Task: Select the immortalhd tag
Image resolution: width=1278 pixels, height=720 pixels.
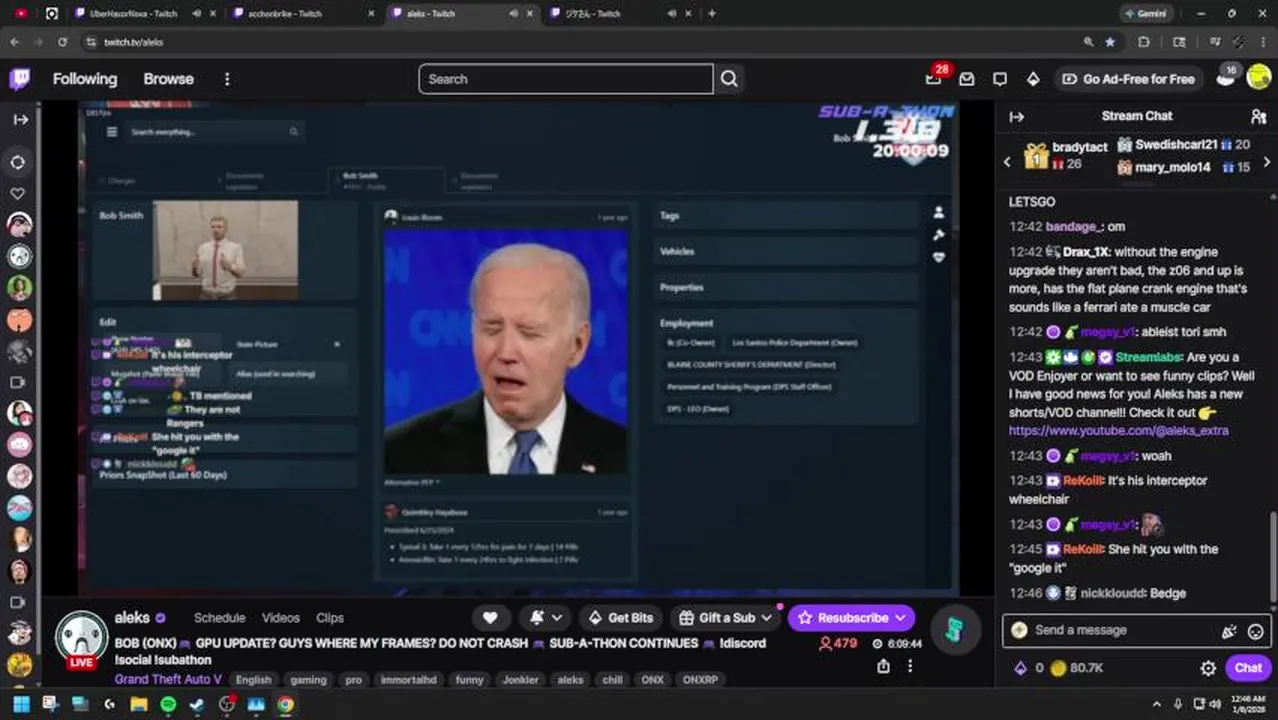Action: point(408,680)
